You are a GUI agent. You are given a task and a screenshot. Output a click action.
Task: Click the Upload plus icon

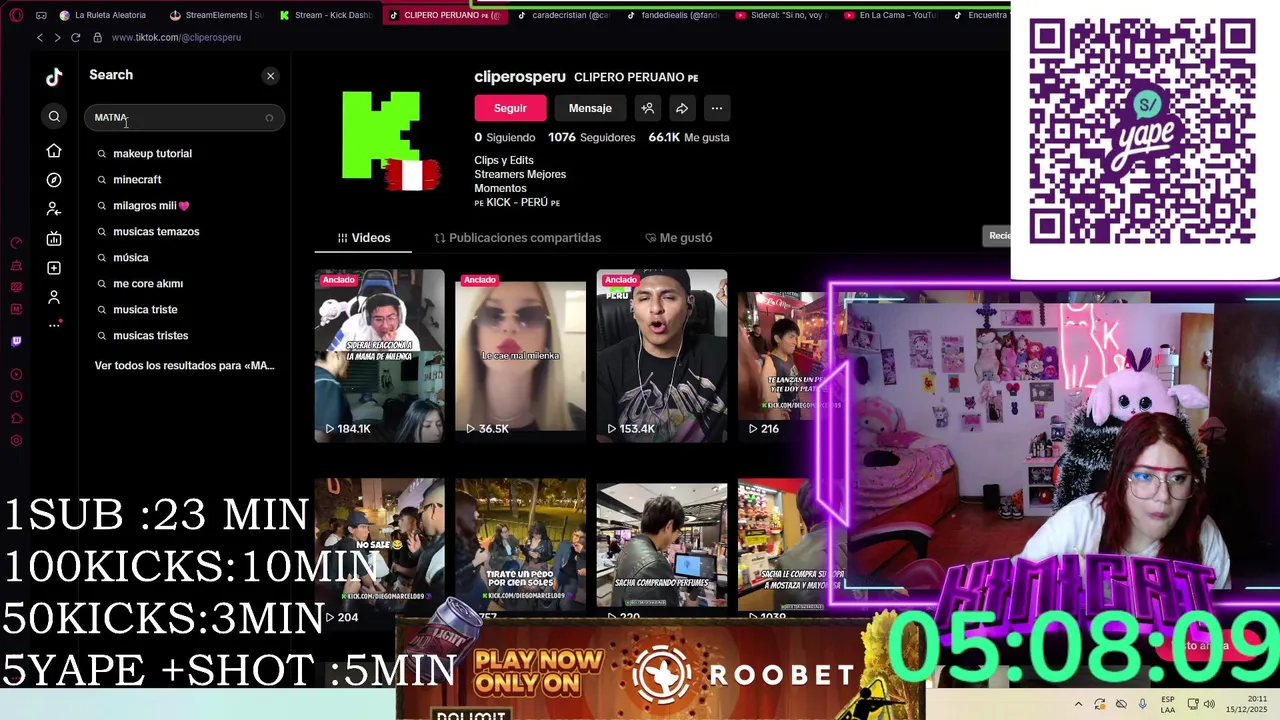click(x=54, y=268)
